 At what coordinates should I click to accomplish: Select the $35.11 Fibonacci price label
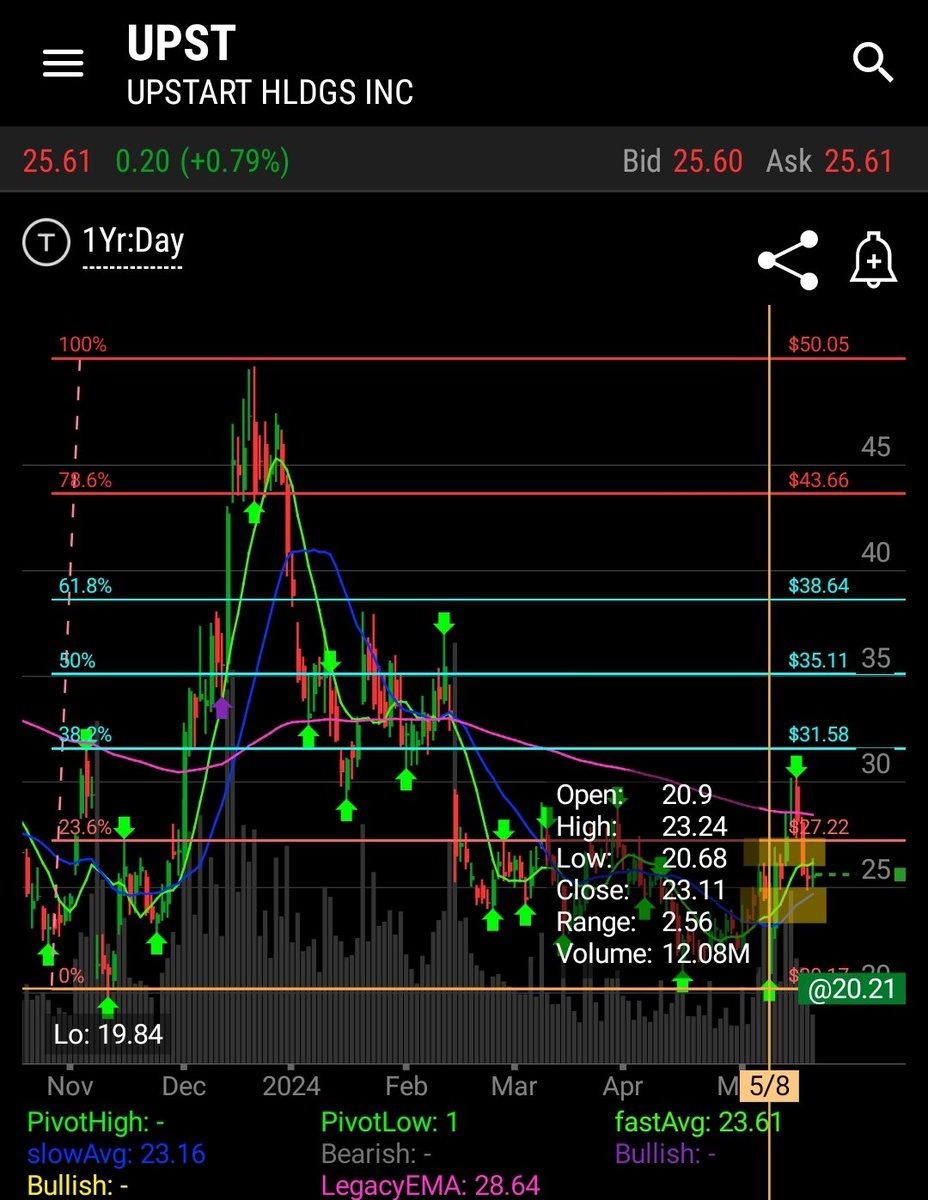[818, 660]
